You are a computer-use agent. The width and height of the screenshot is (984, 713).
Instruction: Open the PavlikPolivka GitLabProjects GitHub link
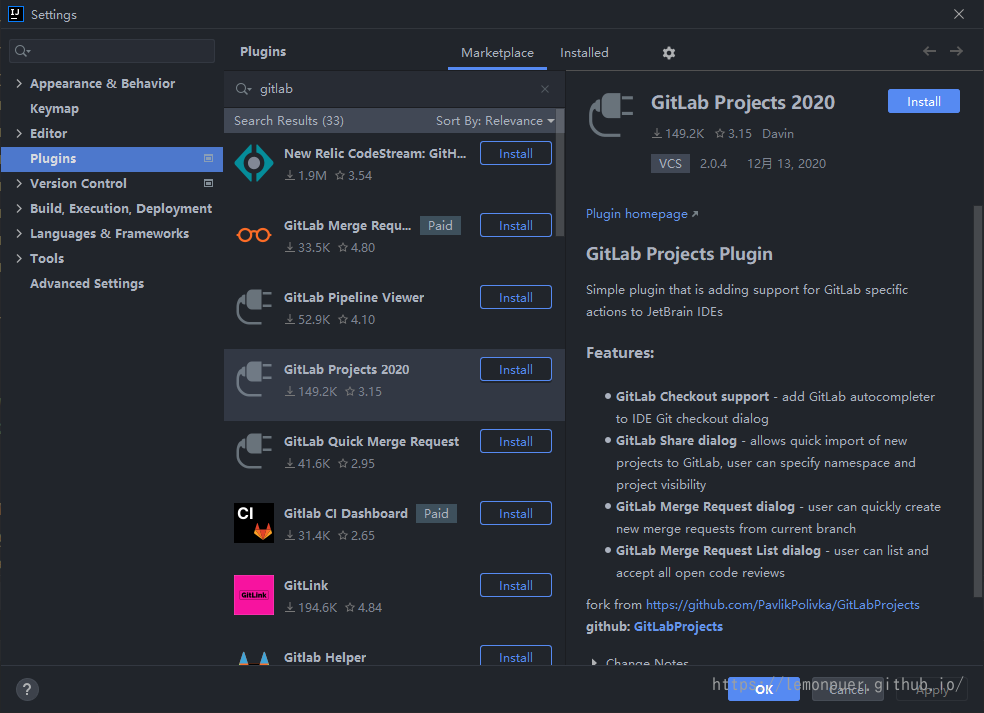(783, 604)
